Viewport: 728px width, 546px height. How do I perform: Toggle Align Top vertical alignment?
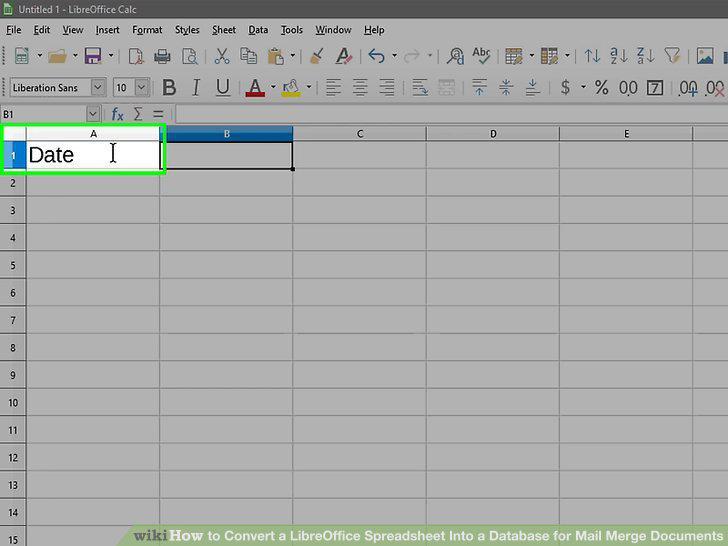pos(480,88)
